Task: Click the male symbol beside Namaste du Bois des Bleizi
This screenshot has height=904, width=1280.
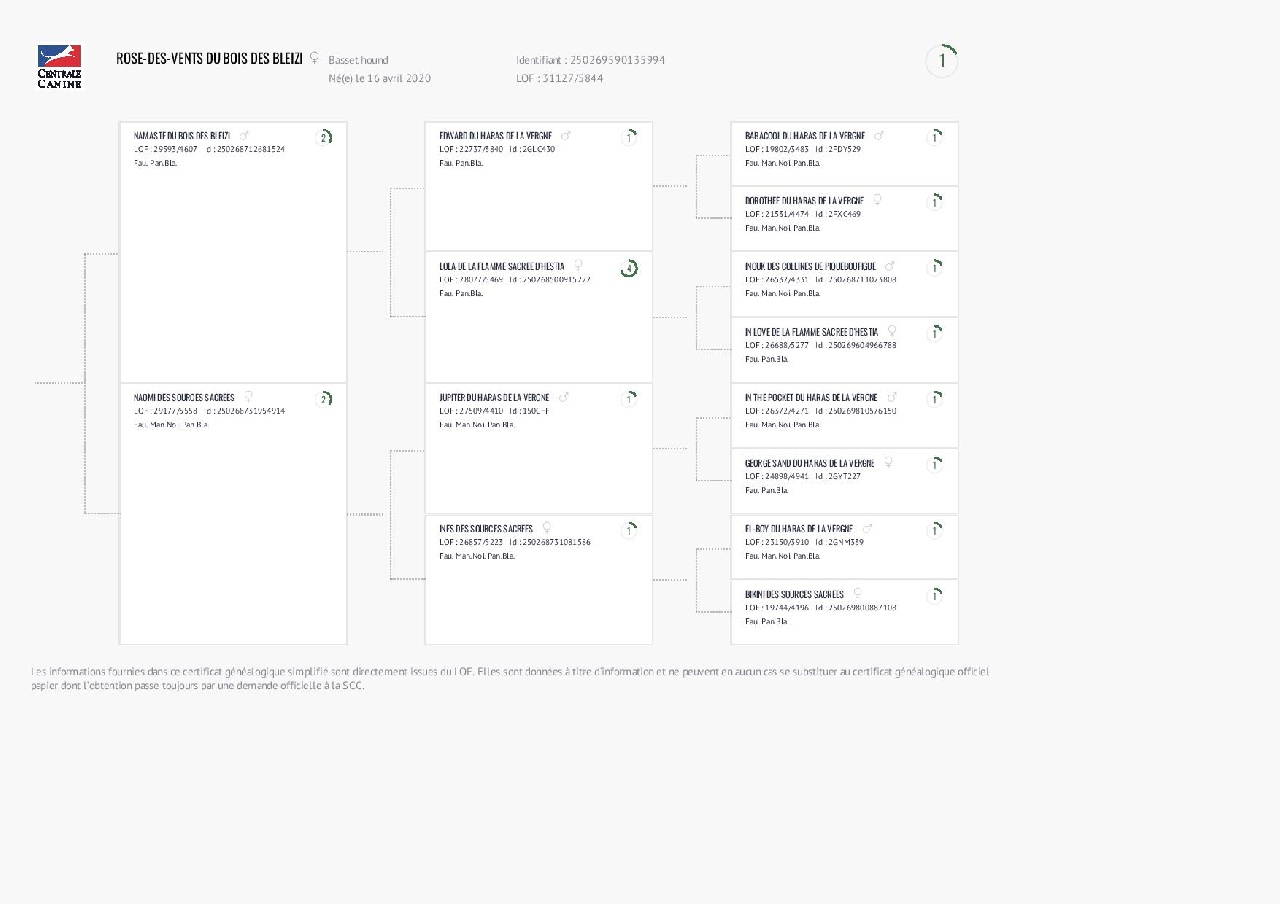Action: click(x=245, y=135)
